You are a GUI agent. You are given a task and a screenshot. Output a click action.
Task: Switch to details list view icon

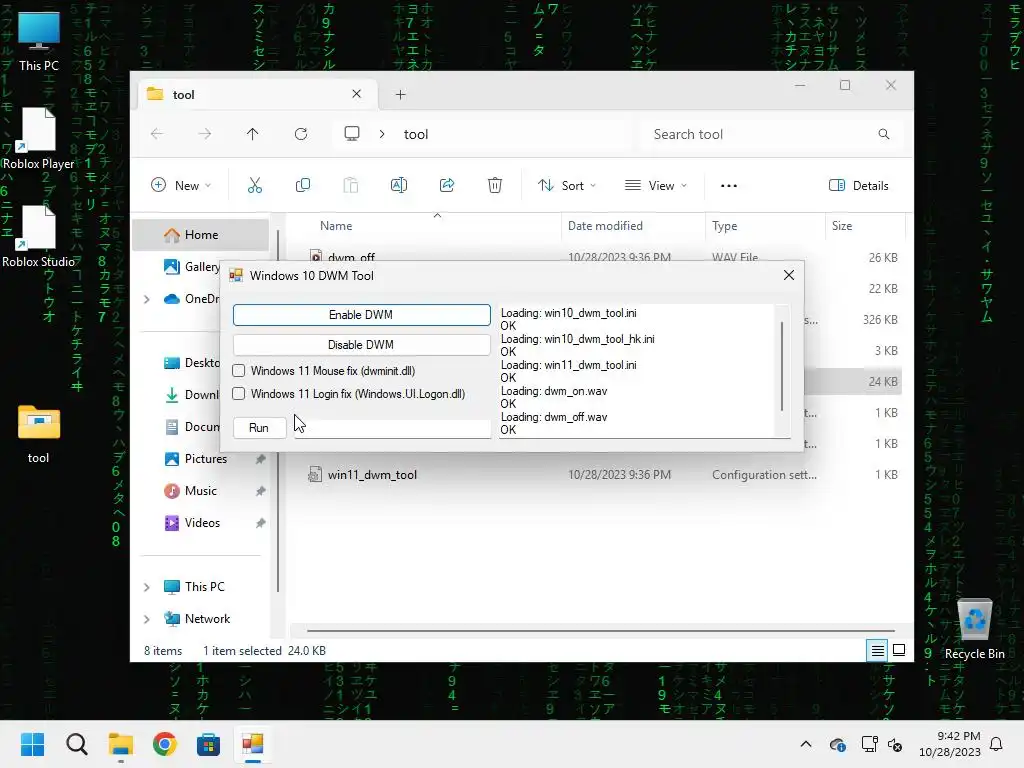tap(878, 650)
